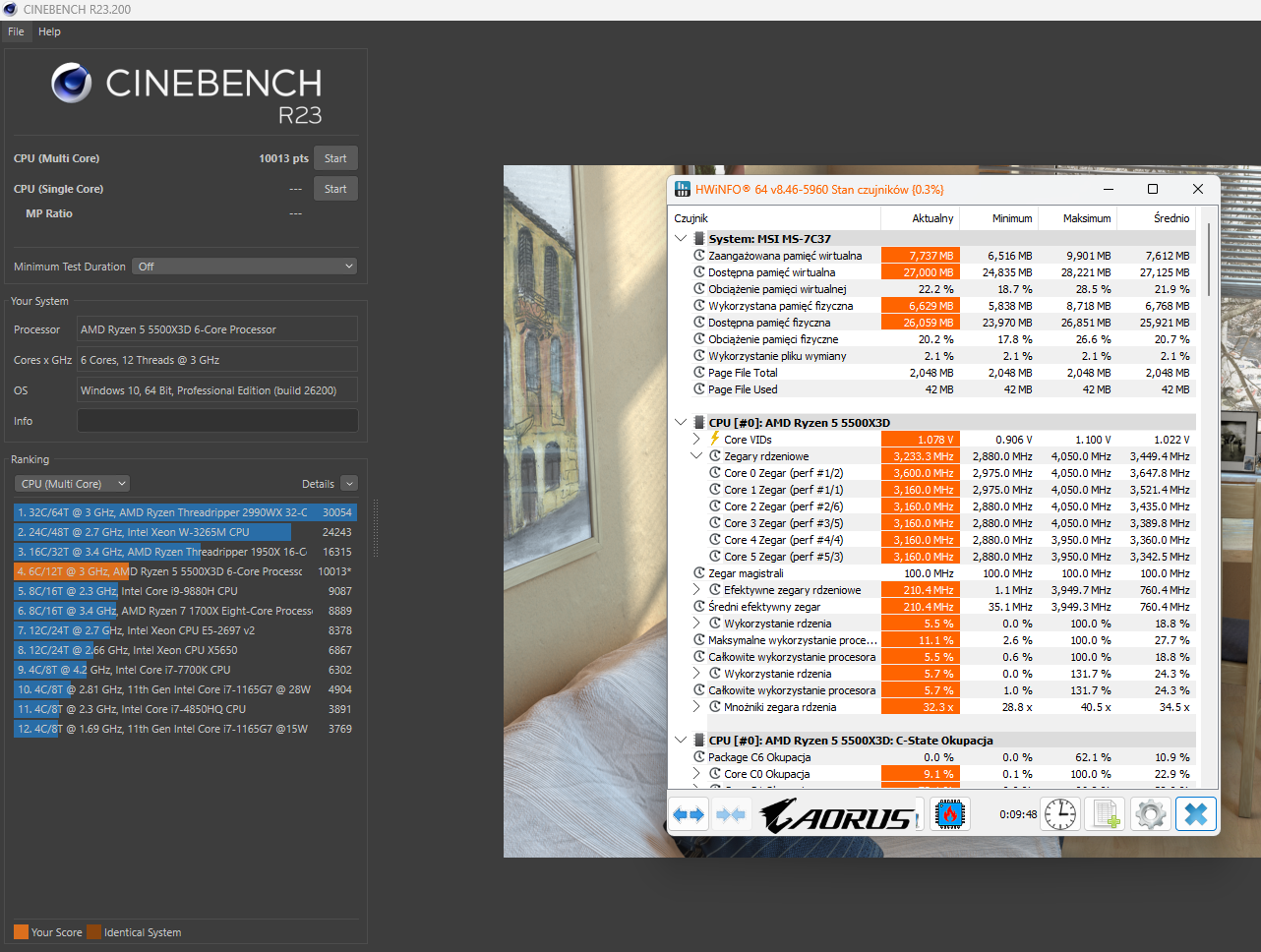Expand the Core VIDs row

(696, 439)
